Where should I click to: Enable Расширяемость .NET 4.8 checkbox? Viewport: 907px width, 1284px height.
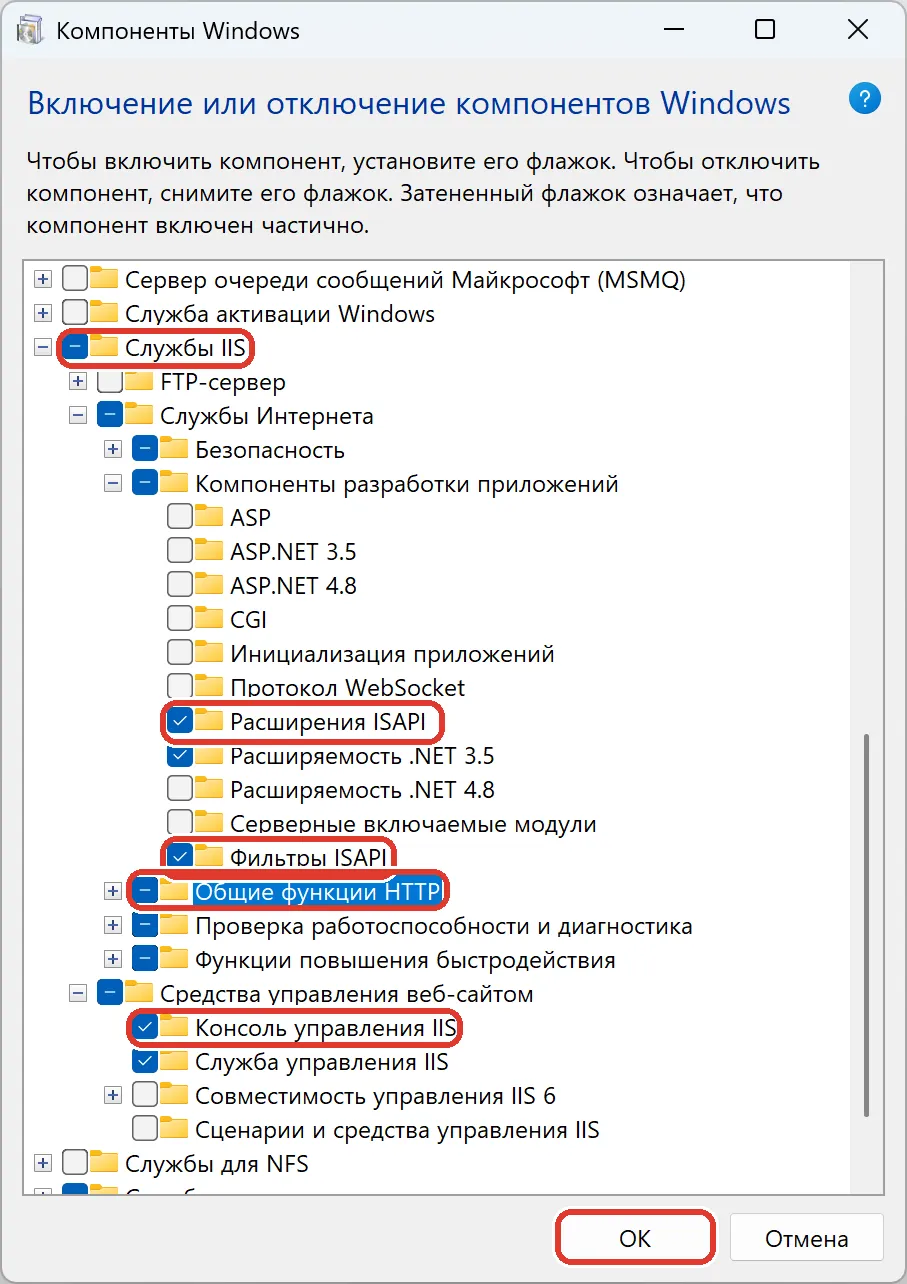(x=180, y=789)
